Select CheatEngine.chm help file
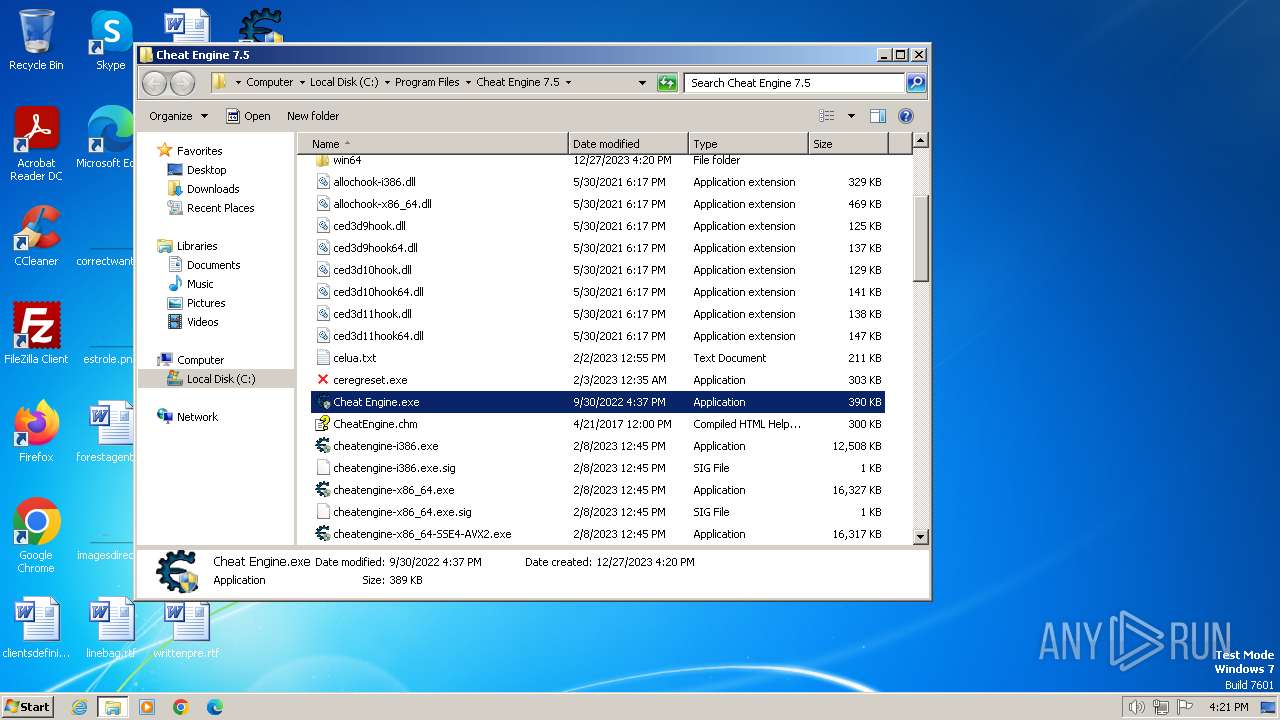Screen dimensions: 1280x720 tap(375, 424)
